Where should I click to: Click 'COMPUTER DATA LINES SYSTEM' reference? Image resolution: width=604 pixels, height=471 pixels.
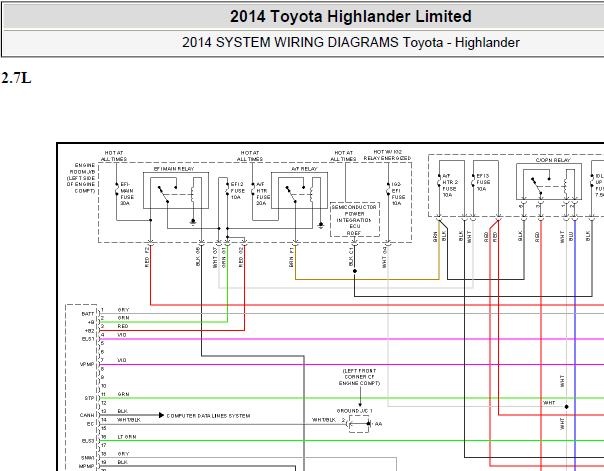coord(208,416)
